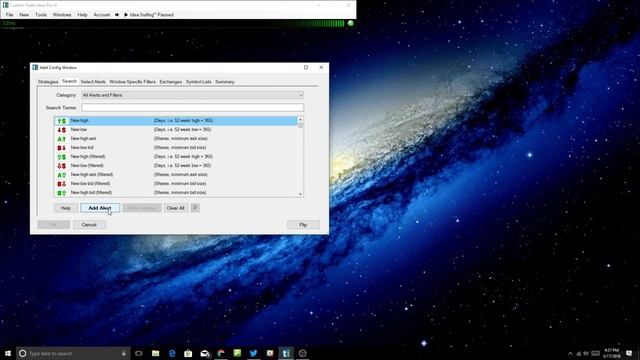Screen dimensions: 640x360
Task: Click the Idea Surfing play arrow icon
Action: [x=126, y=15]
